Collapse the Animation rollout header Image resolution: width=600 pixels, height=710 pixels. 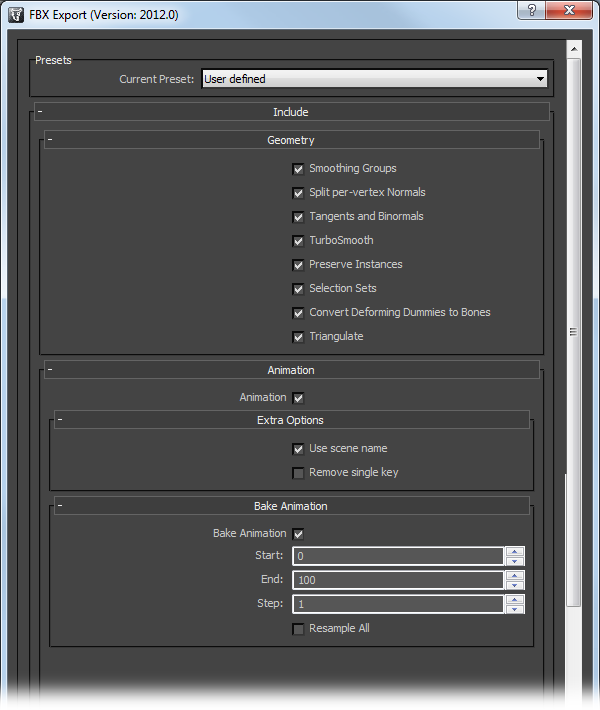pyautogui.click(x=292, y=370)
